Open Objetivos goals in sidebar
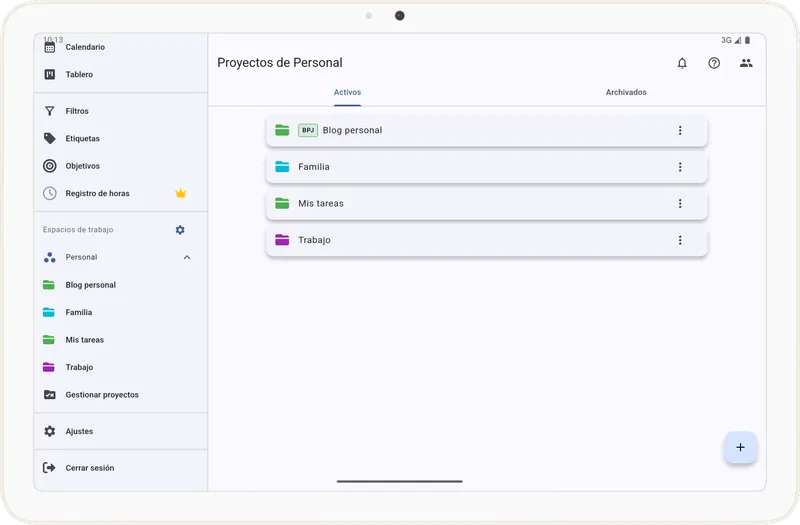This screenshot has height=525, width=800. coord(82,166)
